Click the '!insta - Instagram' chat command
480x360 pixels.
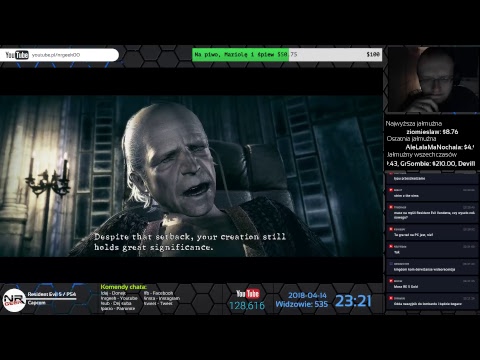tap(162, 298)
